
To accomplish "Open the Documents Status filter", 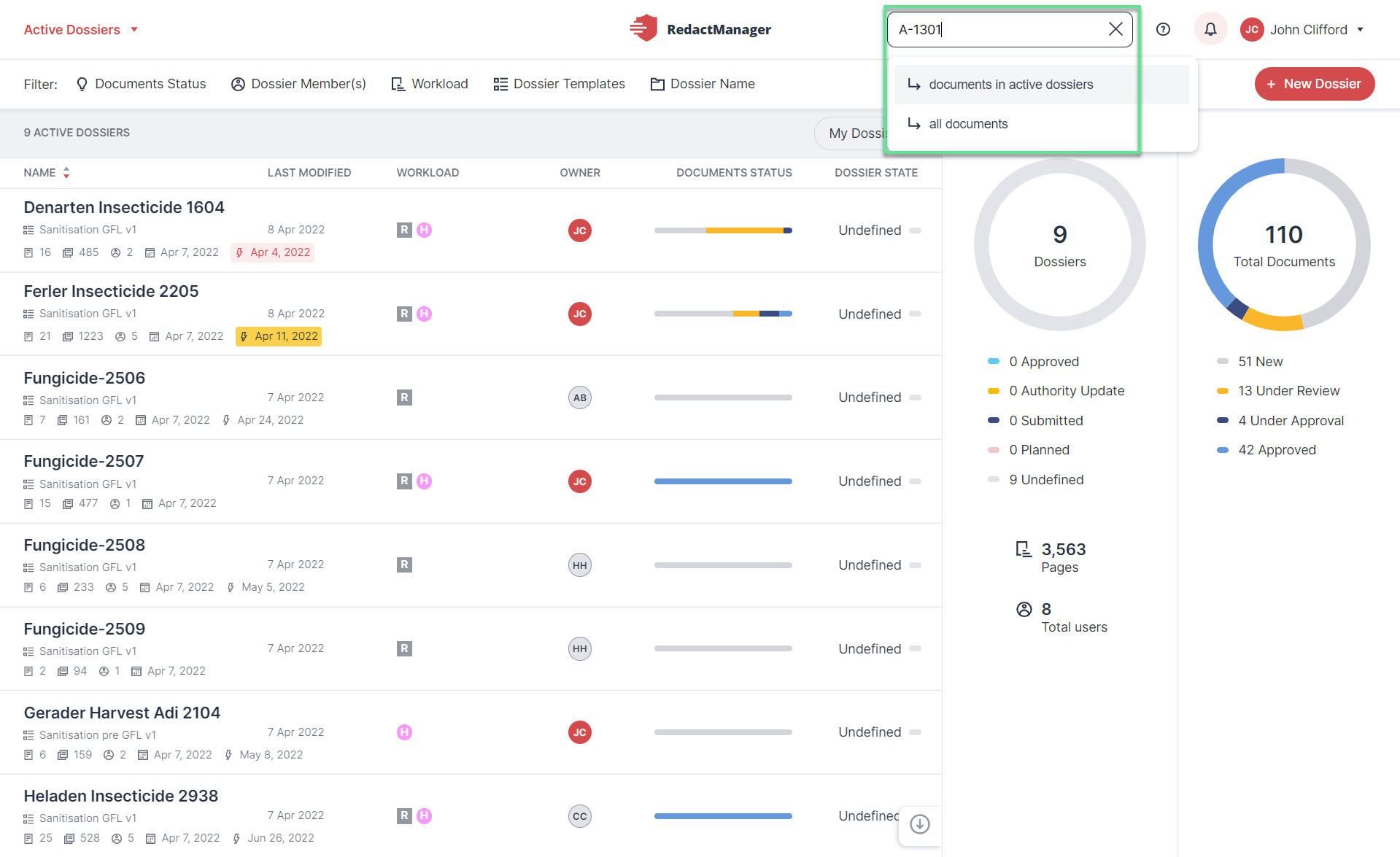I will point(142,84).
